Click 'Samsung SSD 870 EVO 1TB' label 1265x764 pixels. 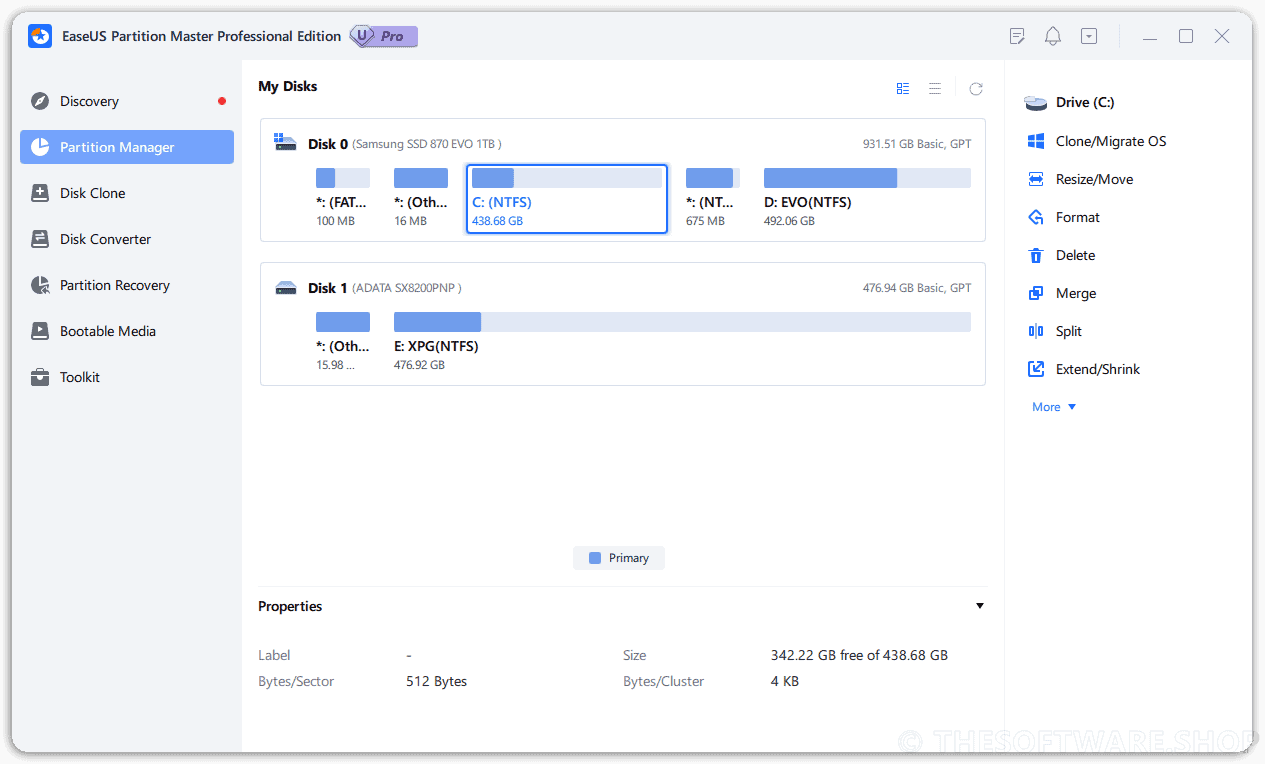click(x=427, y=144)
